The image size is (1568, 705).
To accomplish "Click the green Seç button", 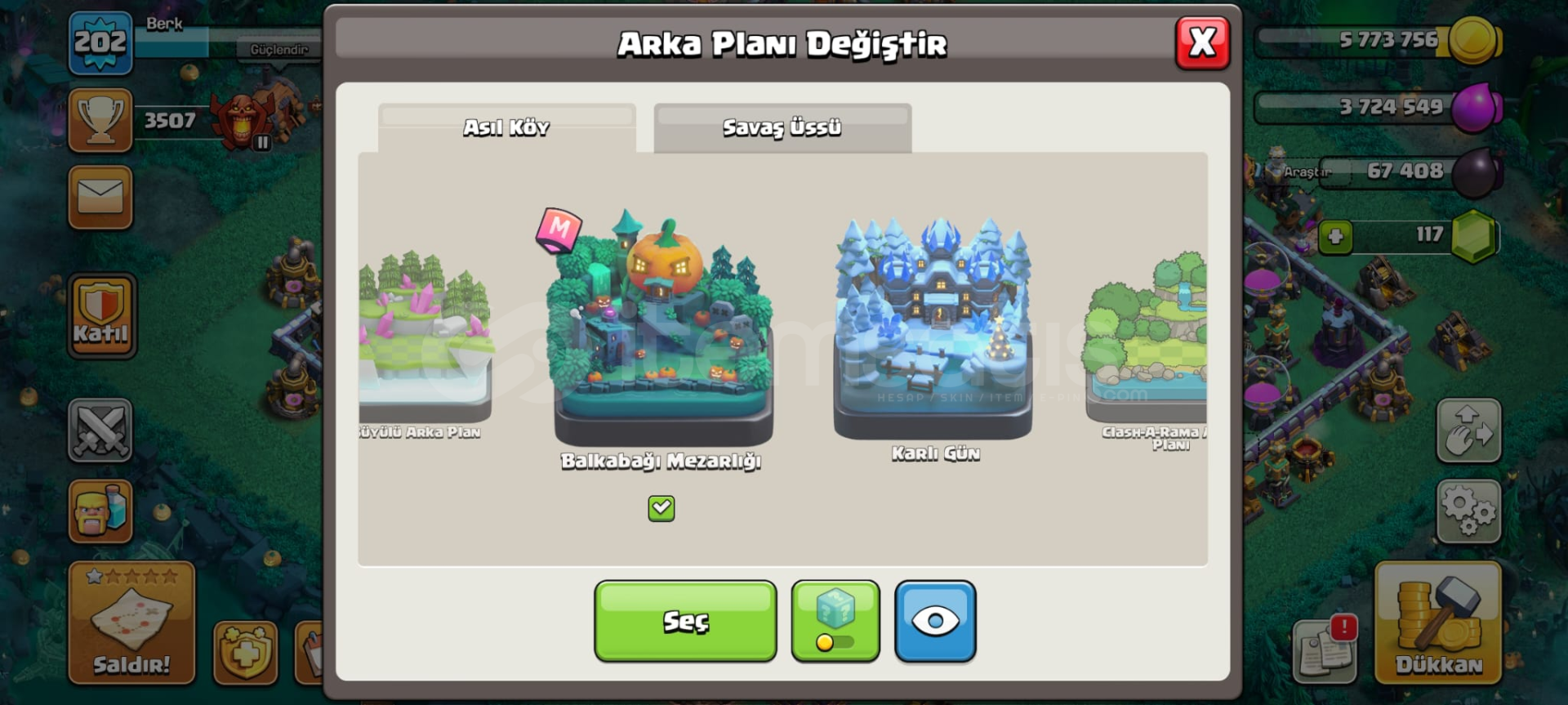I will click(x=685, y=621).
